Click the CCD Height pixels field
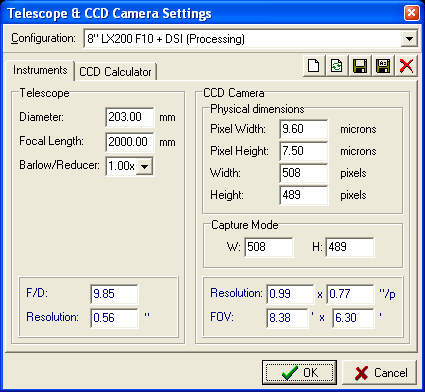Image resolution: width=425 pixels, height=392 pixels. [304, 195]
